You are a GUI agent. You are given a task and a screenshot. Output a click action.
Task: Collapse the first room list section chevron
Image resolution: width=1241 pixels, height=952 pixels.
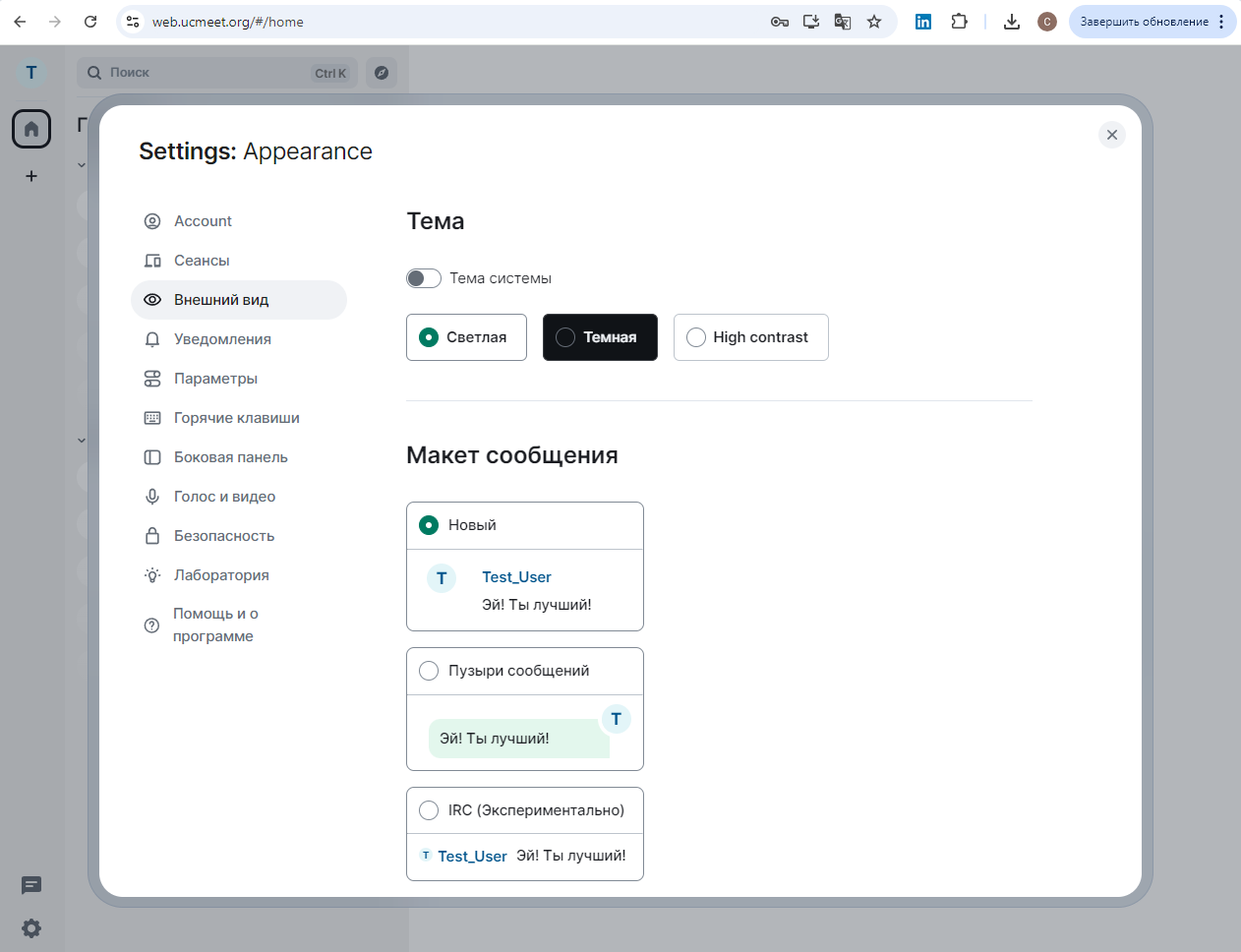tap(82, 164)
